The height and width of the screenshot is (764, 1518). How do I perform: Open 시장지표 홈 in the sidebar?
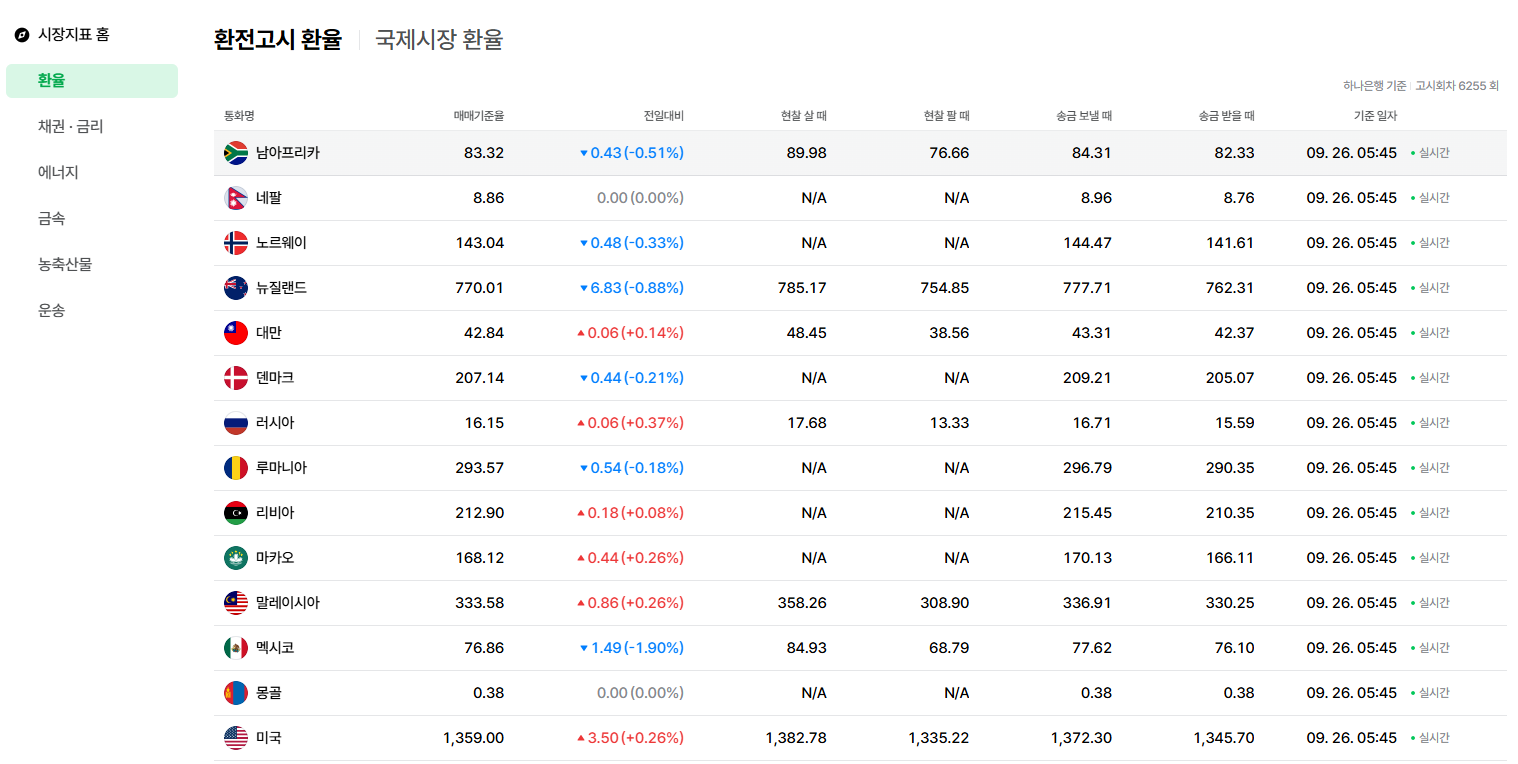coord(74,35)
